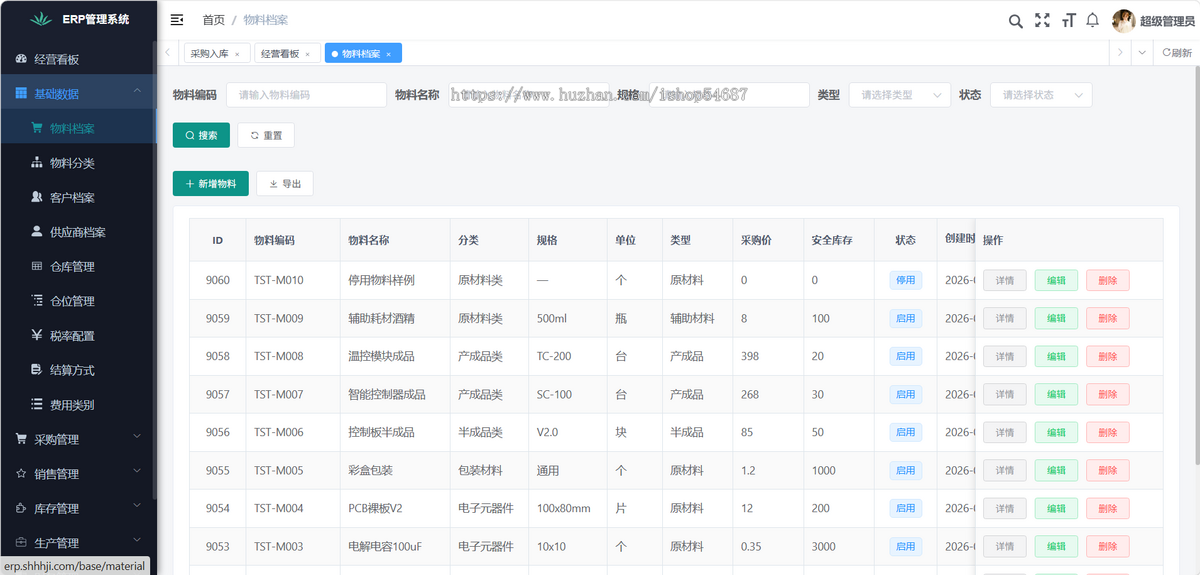The width and height of the screenshot is (1200, 575).
Task: Toggle the sidebar collapse hamburger icon
Action: pyautogui.click(x=177, y=20)
